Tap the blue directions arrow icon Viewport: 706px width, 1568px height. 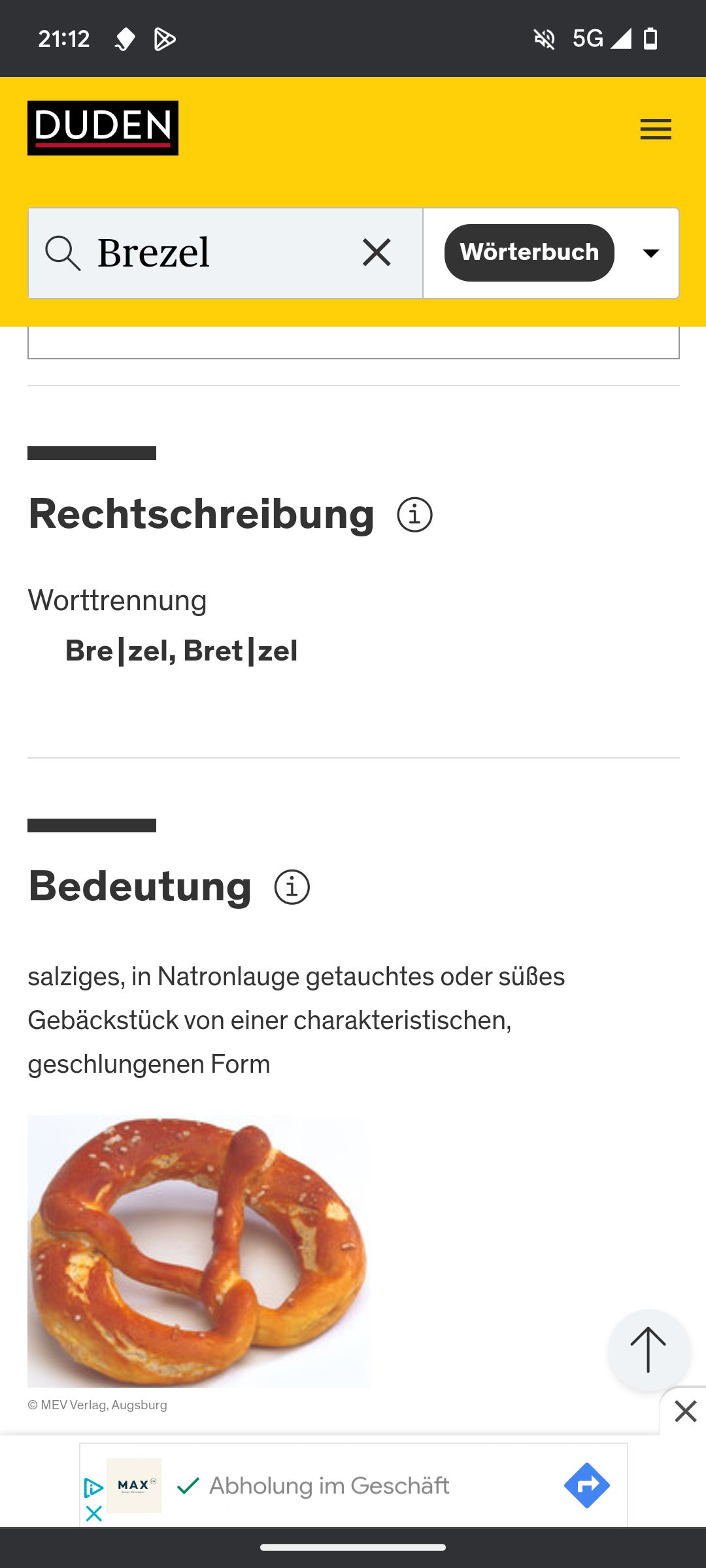586,1485
